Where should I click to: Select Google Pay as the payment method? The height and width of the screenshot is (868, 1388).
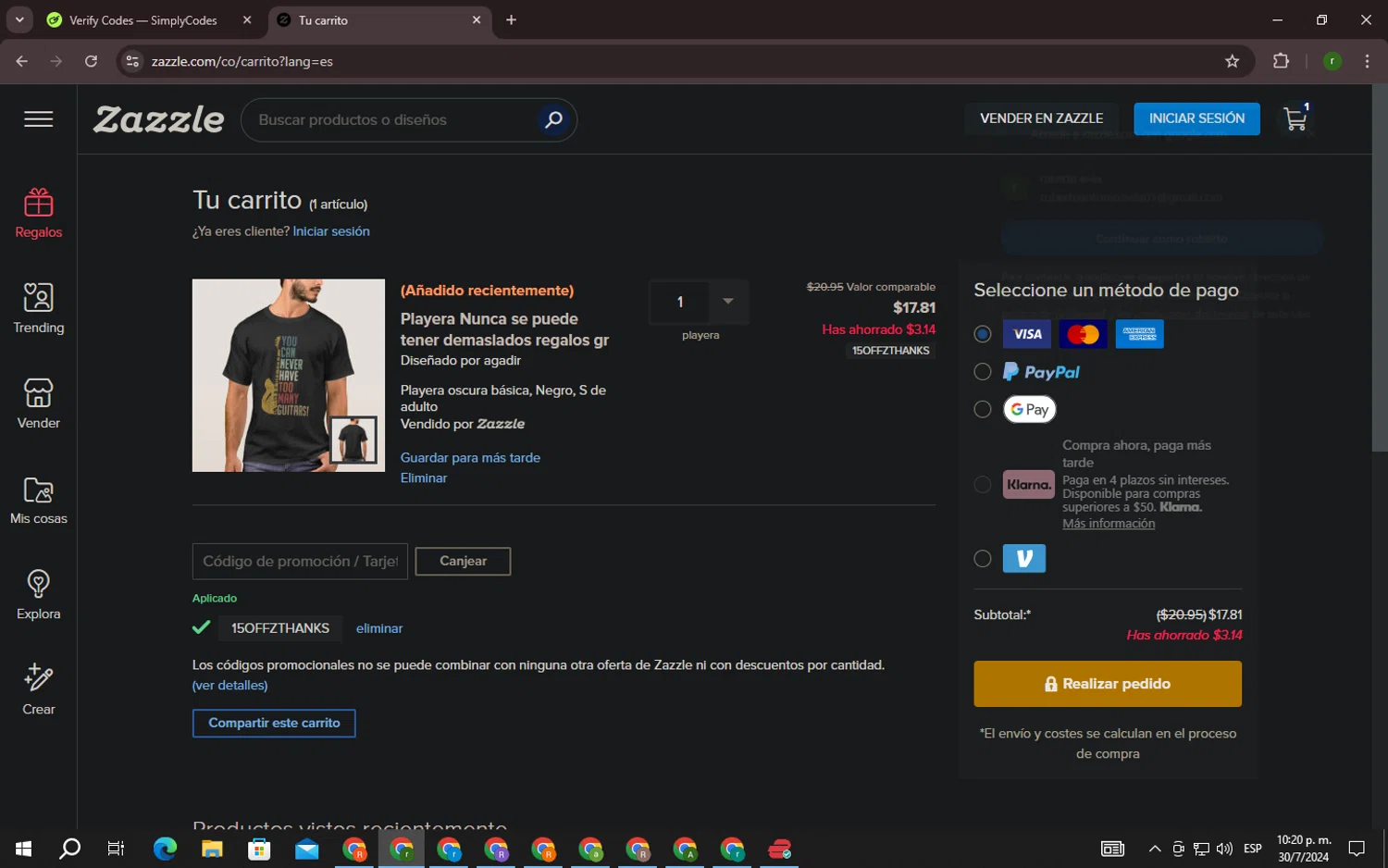click(983, 409)
